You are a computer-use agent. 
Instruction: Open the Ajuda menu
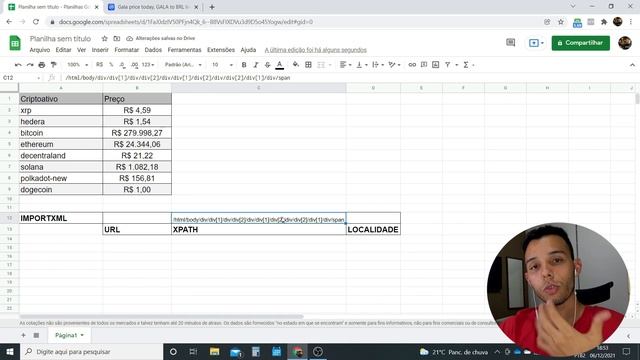pos(248,50)
